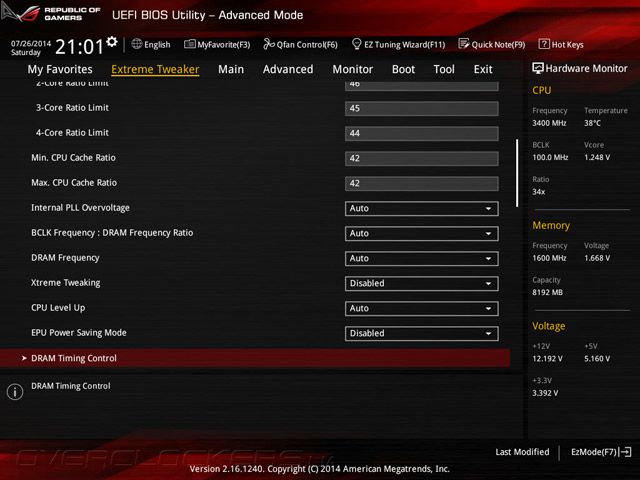640x480 pixels.
Task: Edit the Max. CPU Cache Ratio field
Action: coord(421,183)
